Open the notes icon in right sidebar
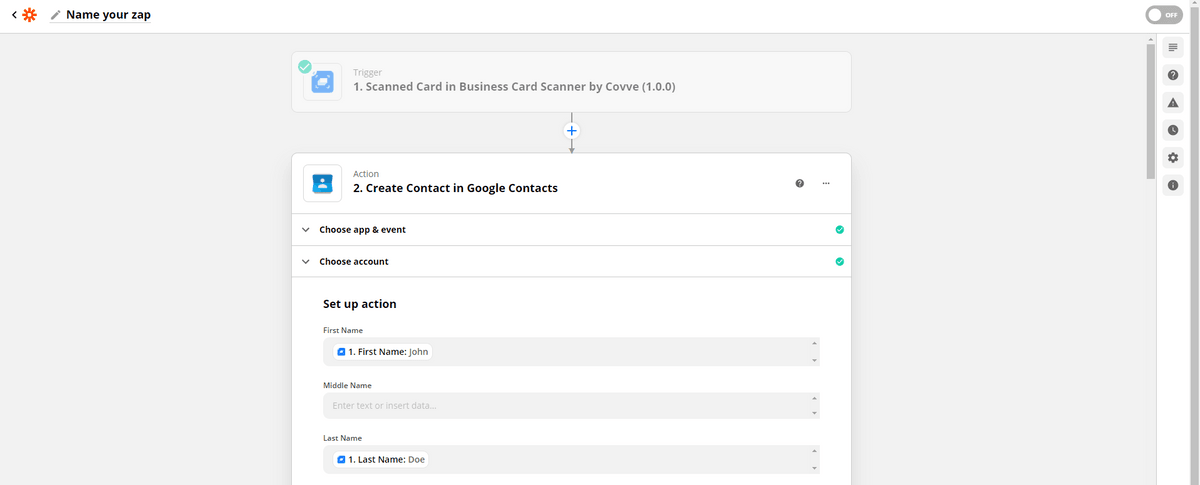Image resolution: width=1200 pixels, height=485 pixels. coord(1173,48)
